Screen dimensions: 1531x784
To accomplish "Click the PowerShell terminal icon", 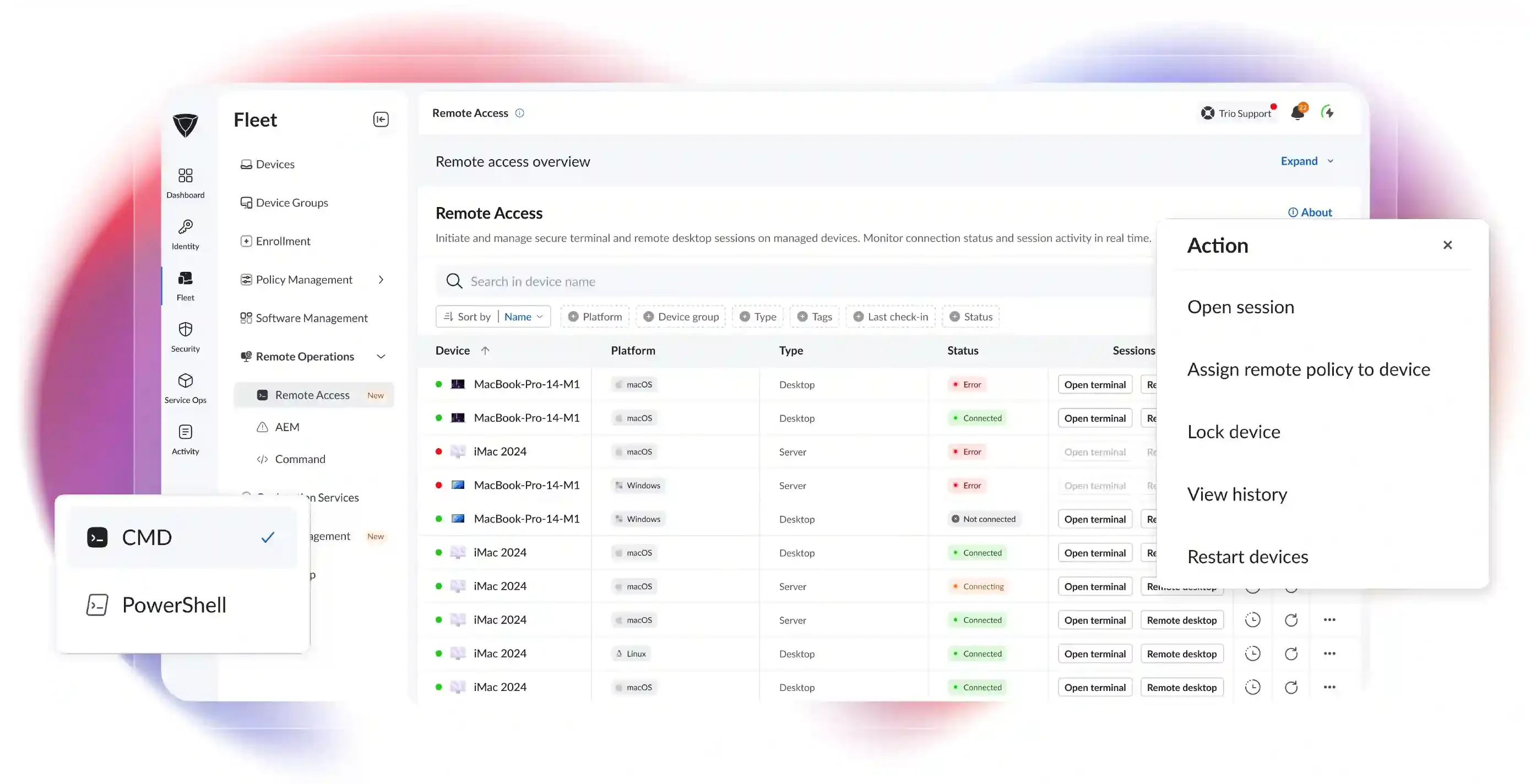I will 97,605.
